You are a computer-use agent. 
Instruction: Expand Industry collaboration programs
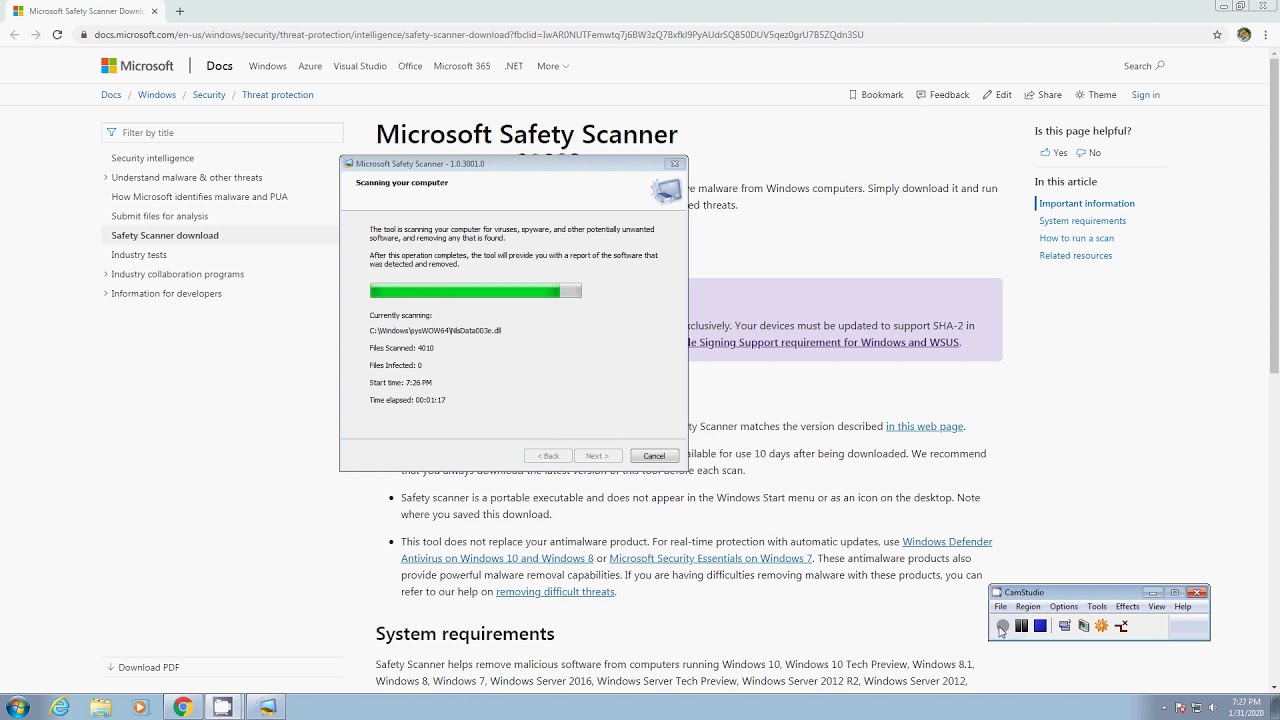click(x=106, y=274)
